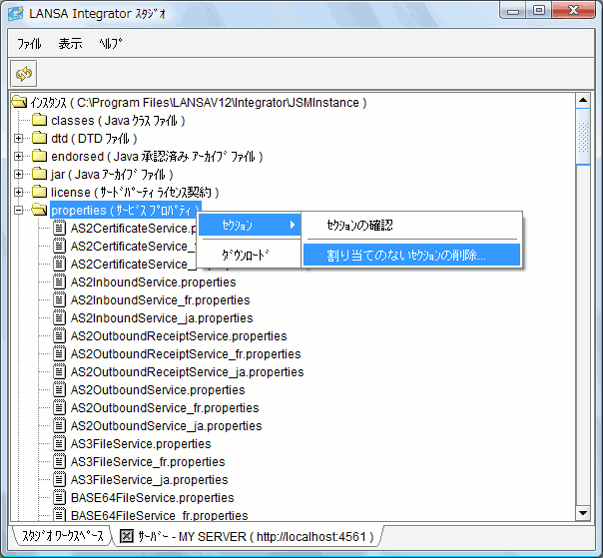This screenshot has height=558, width=603.
Task: Click the refresh toolbar icon
Action: click(23, 73)
